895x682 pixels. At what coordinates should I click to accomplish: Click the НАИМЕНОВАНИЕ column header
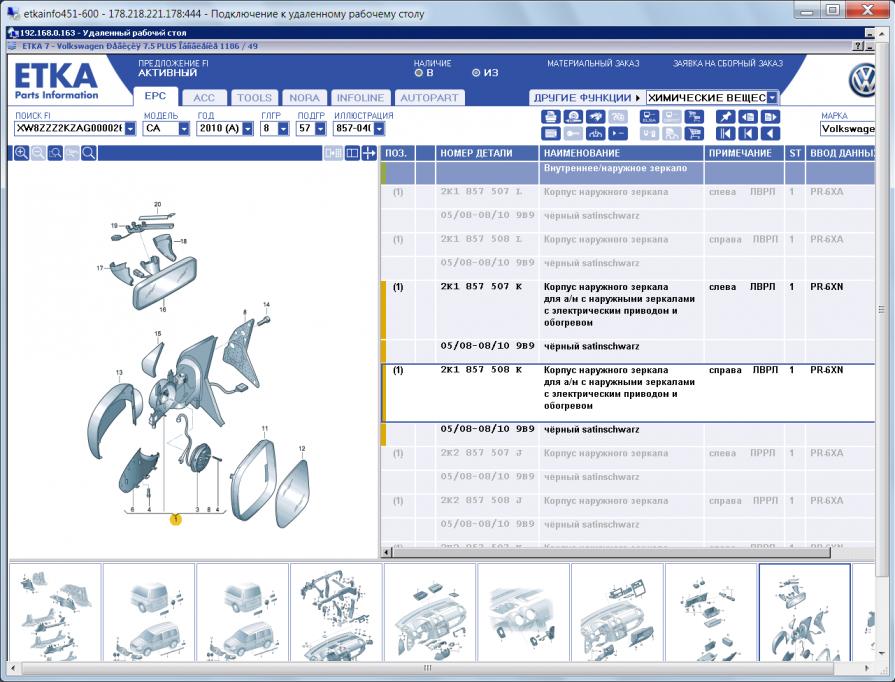tap(621, 153)
